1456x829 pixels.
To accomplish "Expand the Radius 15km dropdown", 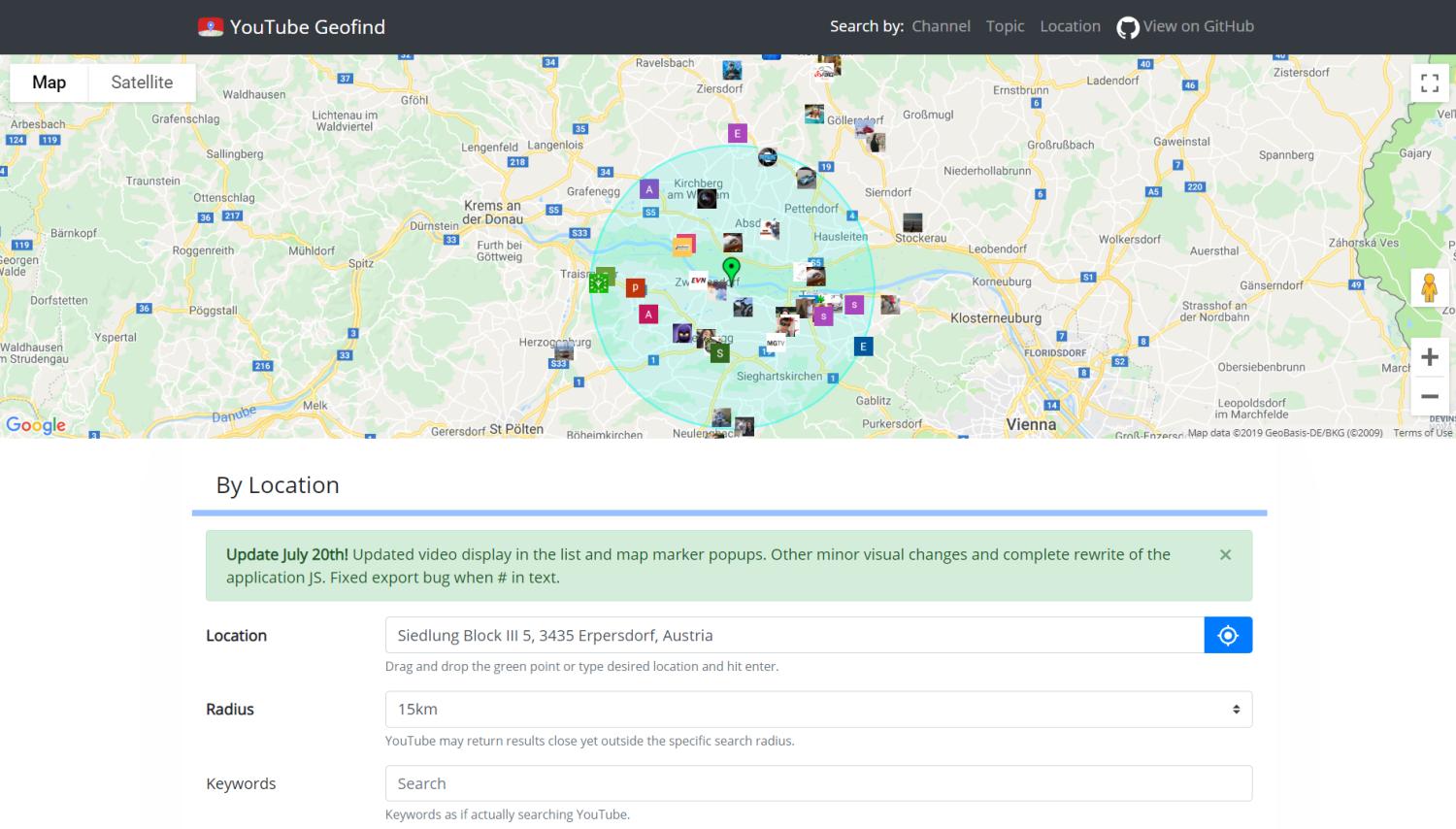I will click(818, 710).
